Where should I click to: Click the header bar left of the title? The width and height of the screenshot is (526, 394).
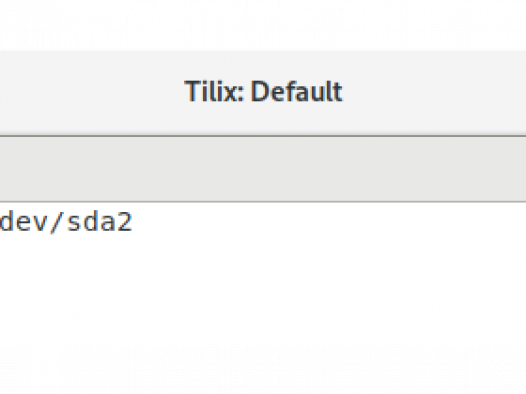[91, 92]
